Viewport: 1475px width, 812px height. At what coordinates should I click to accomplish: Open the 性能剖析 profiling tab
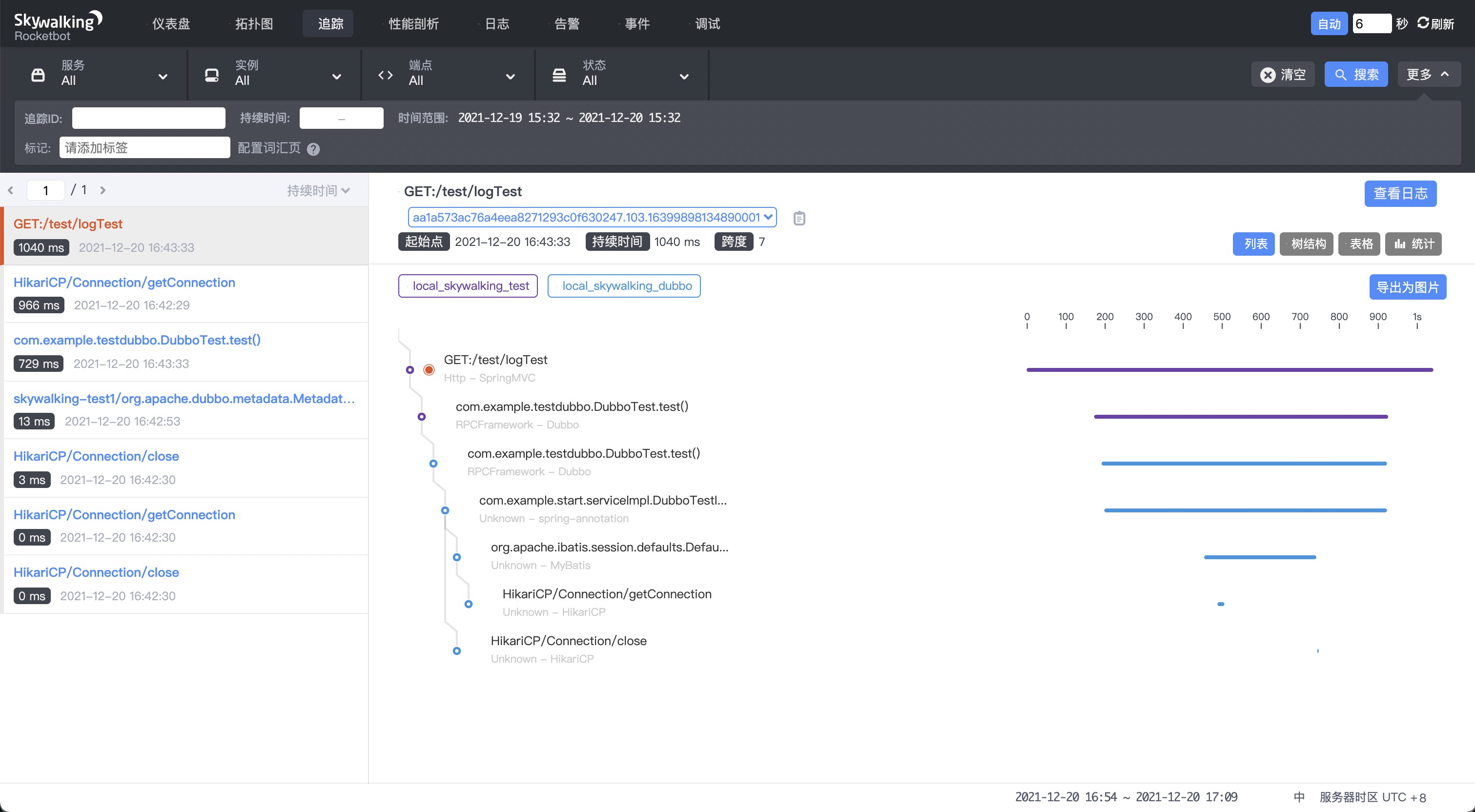[x=413, y=23]
